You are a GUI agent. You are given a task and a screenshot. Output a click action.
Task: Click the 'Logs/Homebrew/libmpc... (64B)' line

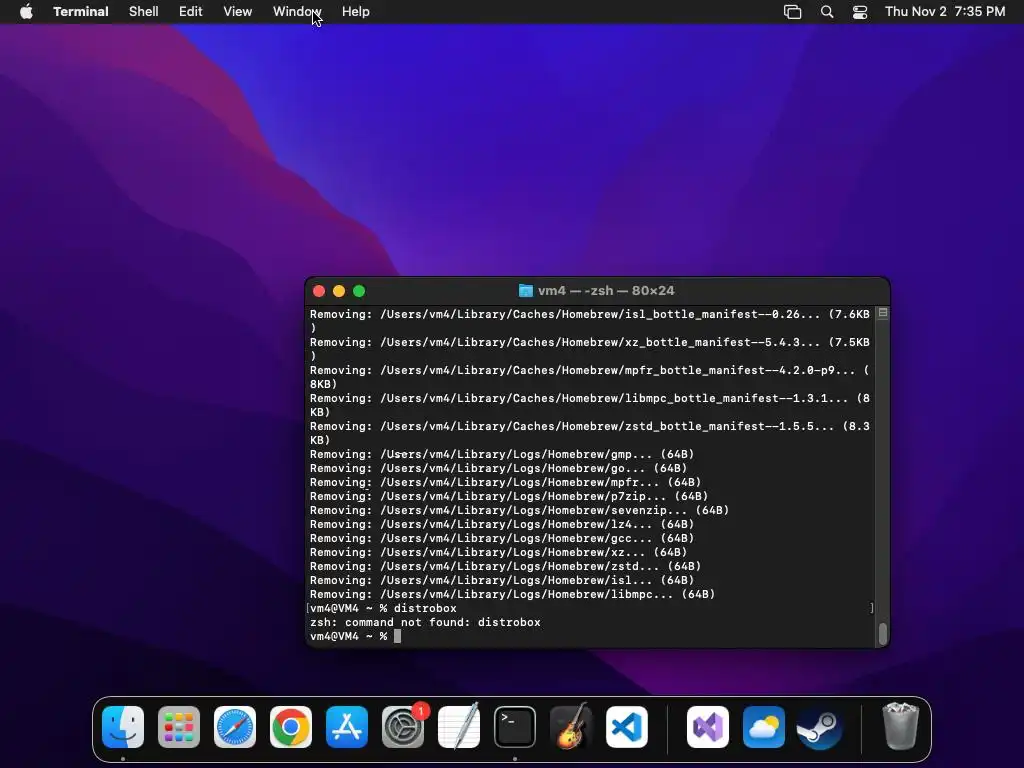(x=513, y=594)
